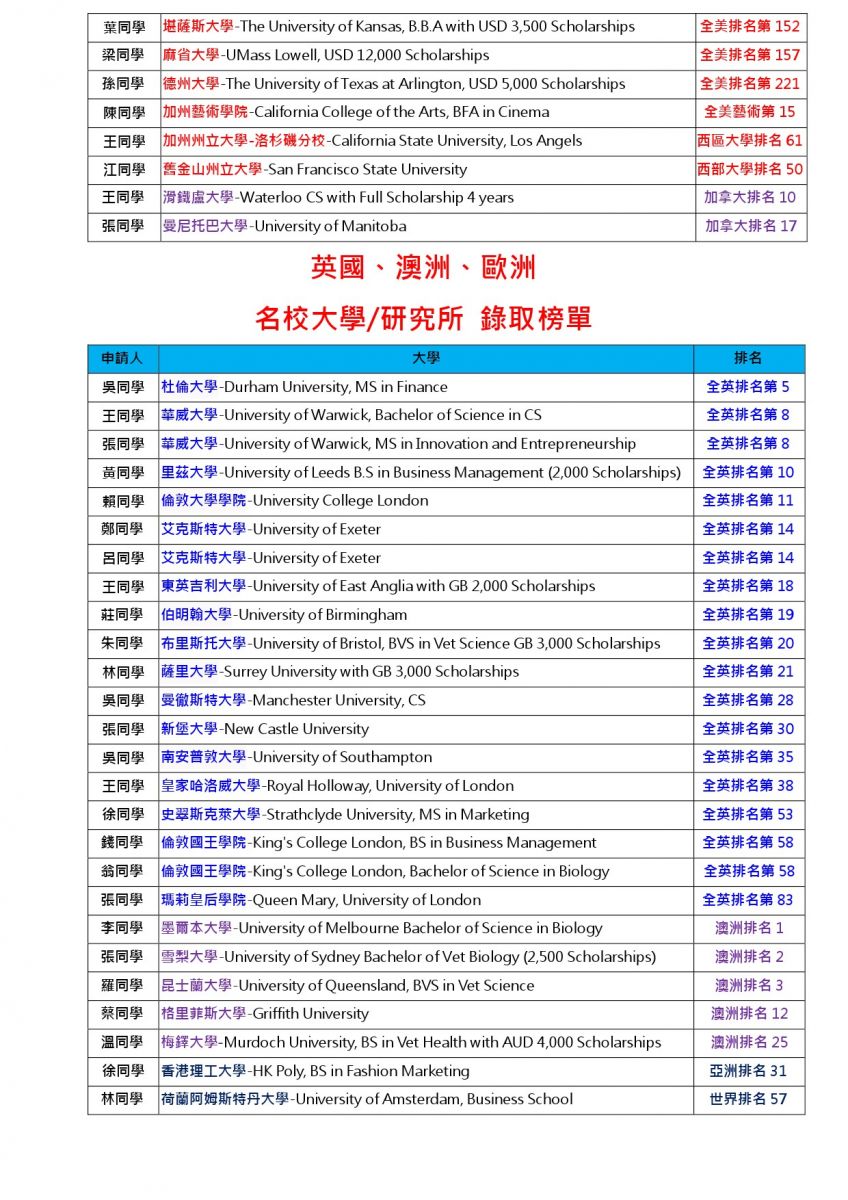The height and width of the screenshot is (1200, 848).
Task: Select the San Francisco State University entry
Action: tap(315, 170)
